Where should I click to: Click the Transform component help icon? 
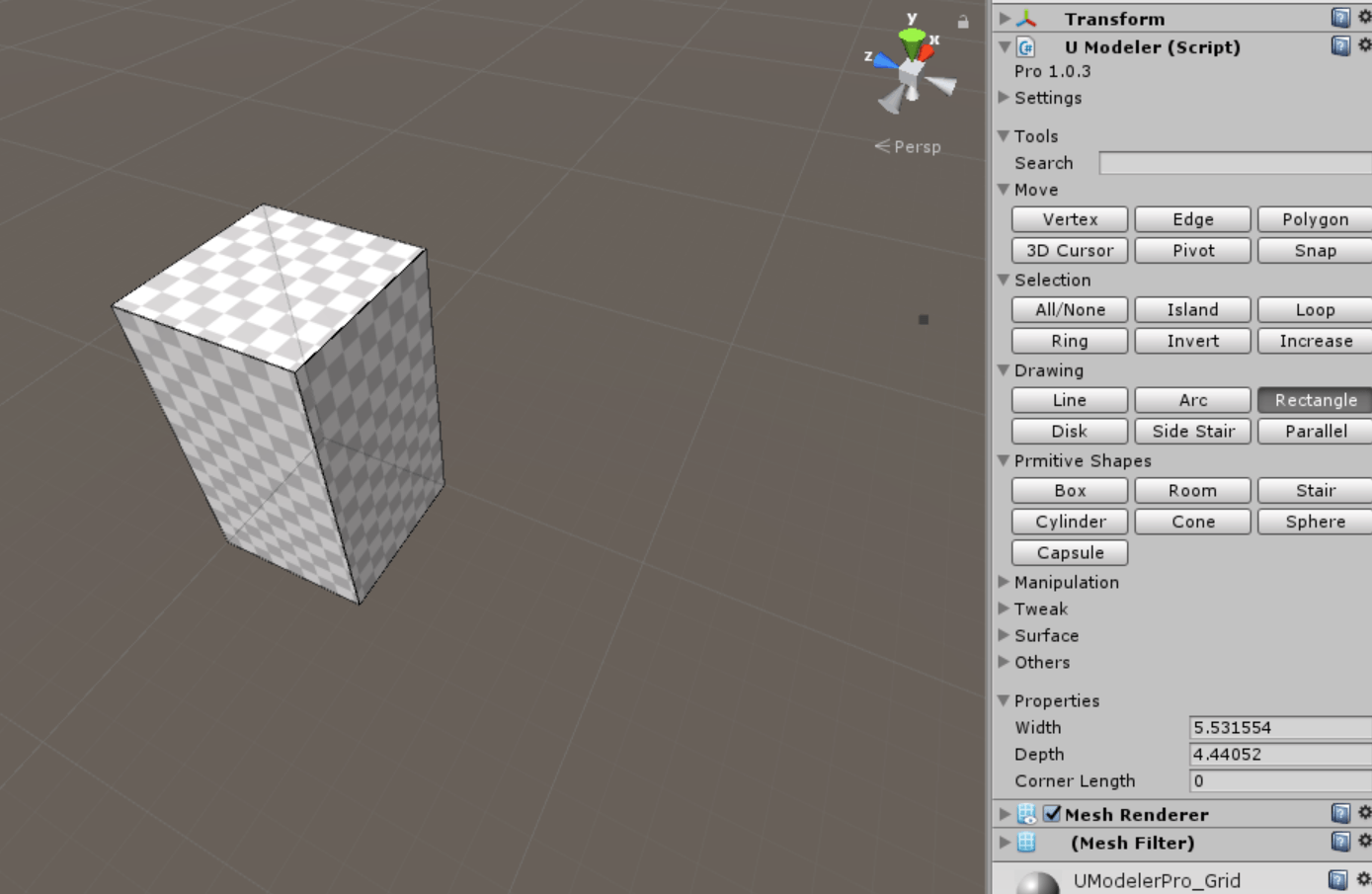pos(1339,16)
